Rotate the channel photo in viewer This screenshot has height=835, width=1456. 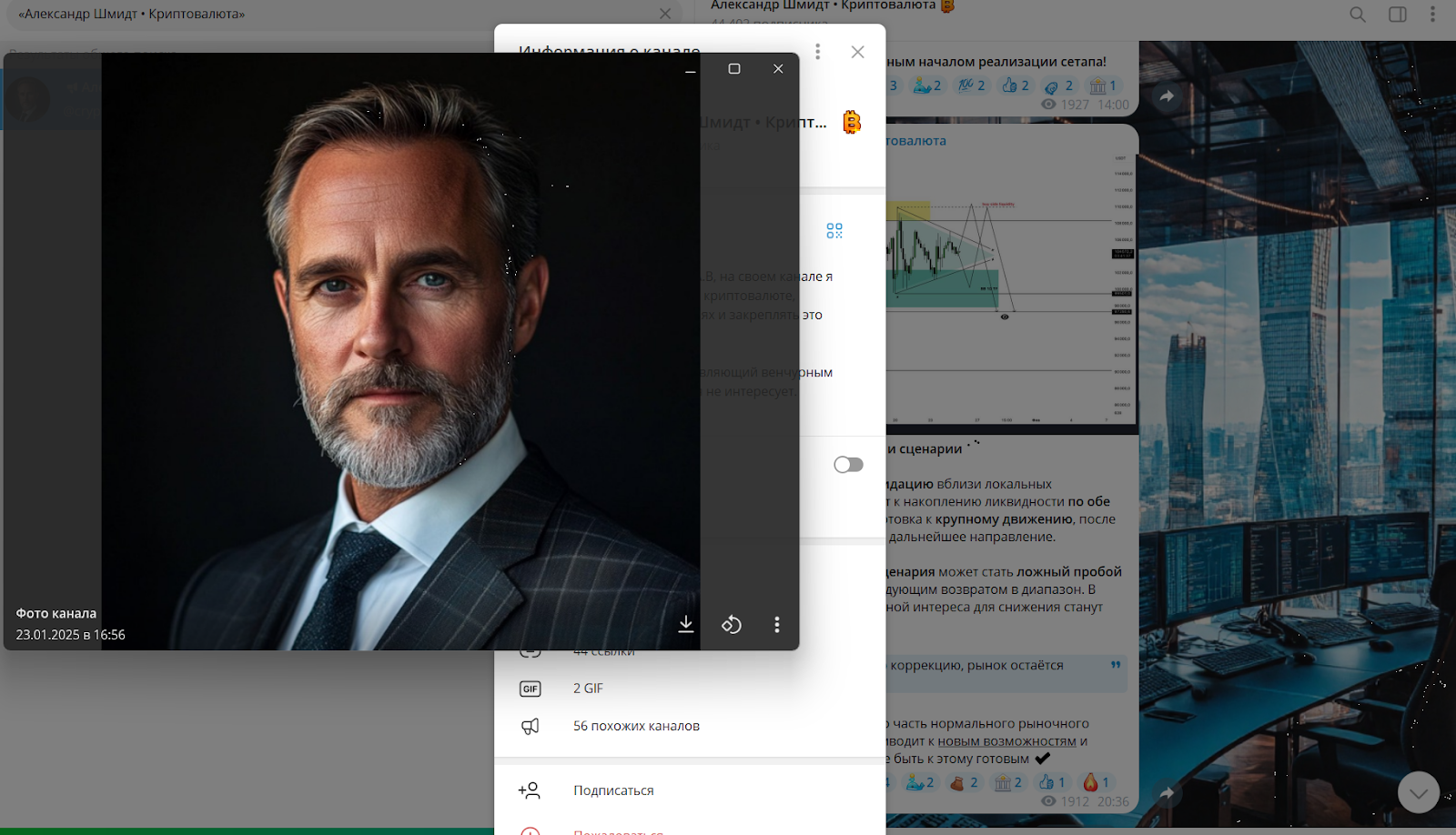tap(732, 624)
